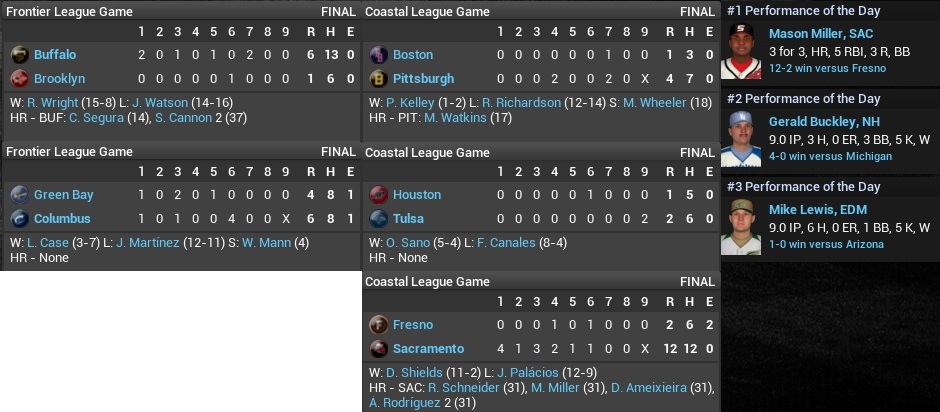Click the Columbus team logo icon

[19, 218]
